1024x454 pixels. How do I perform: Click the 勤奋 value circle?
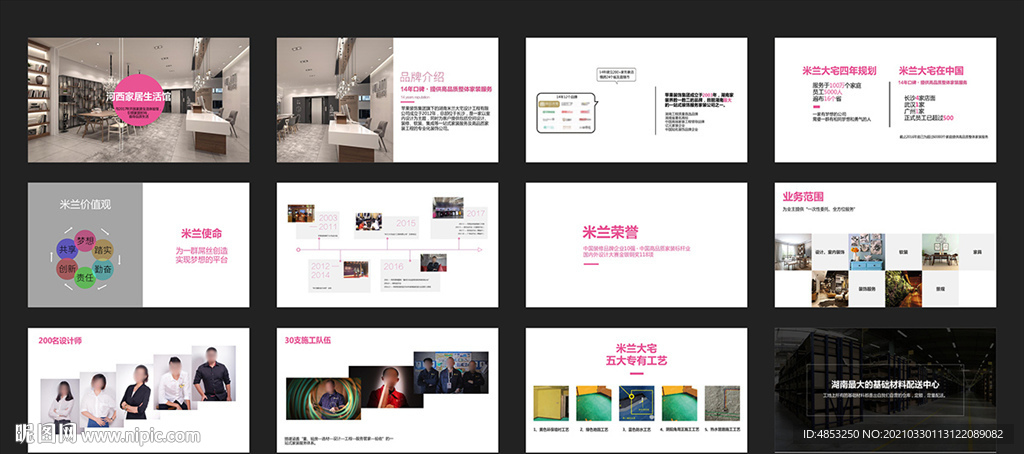pyautogui.click(x=102, y=269)
